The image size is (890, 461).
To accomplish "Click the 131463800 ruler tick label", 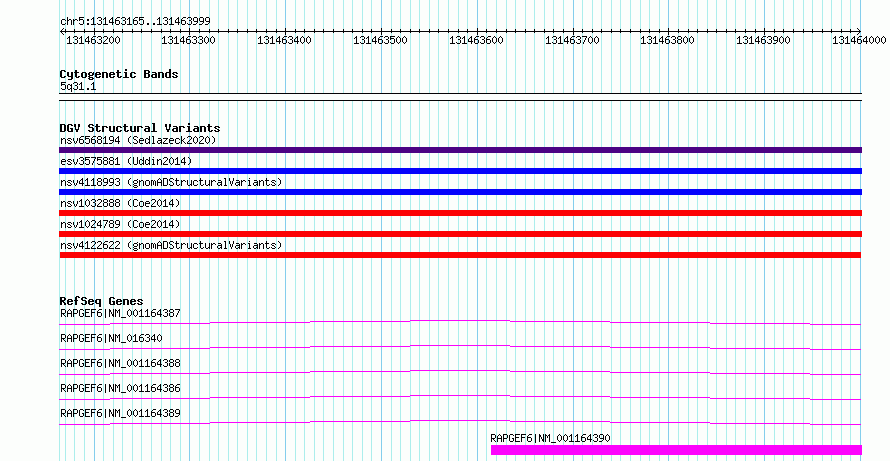I will (x=667, y=41).
